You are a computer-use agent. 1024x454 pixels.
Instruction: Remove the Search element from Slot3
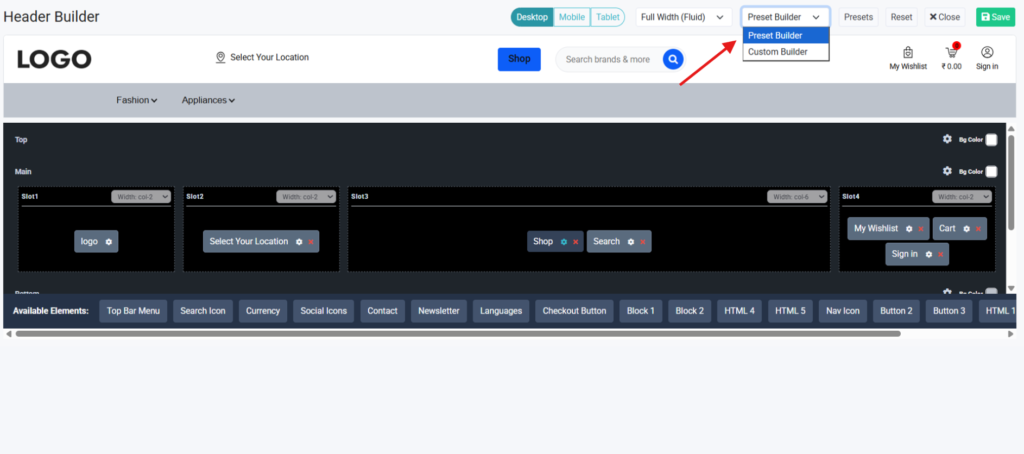point(643,242)
